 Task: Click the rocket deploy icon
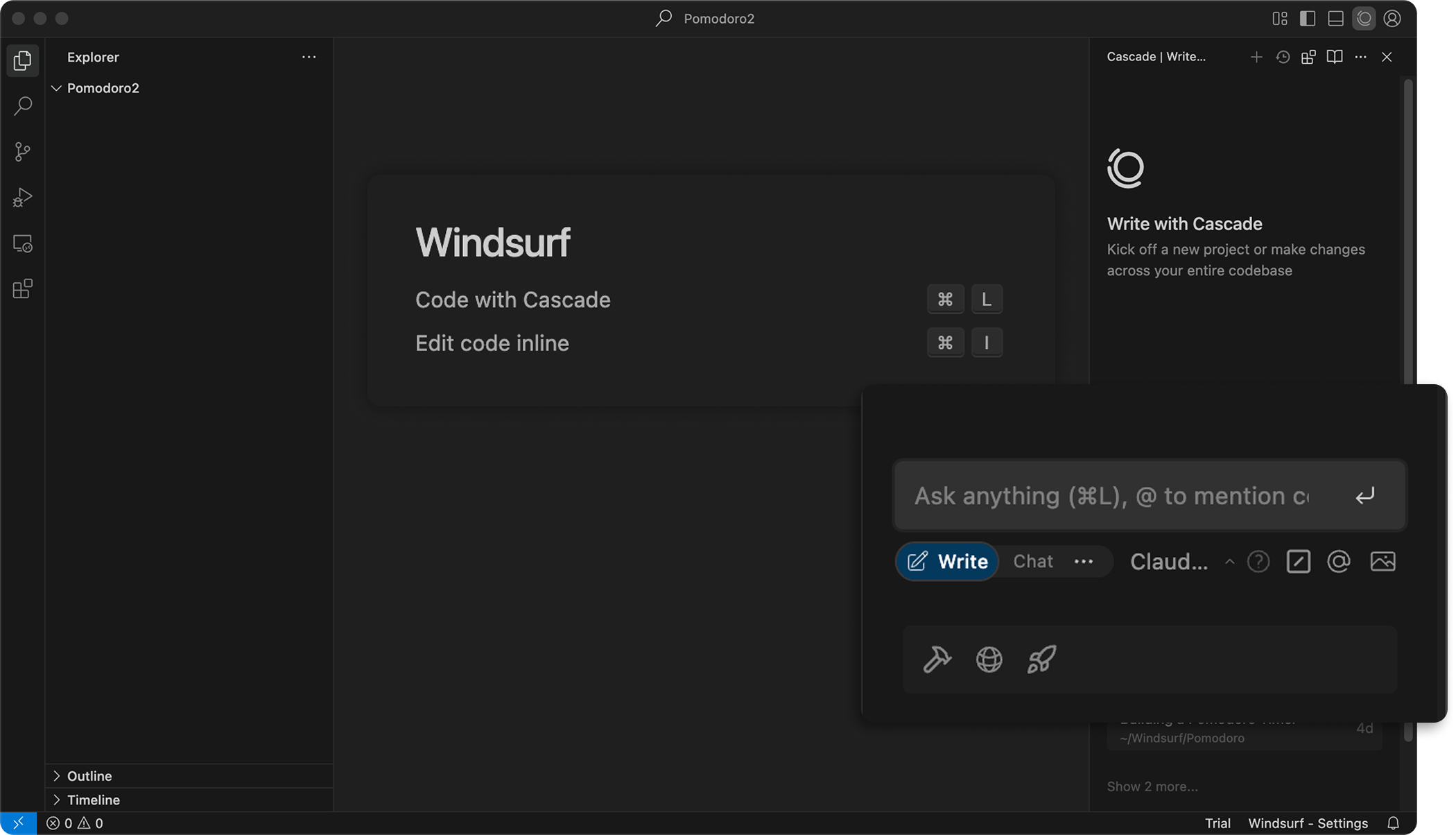click(1041, 660)
